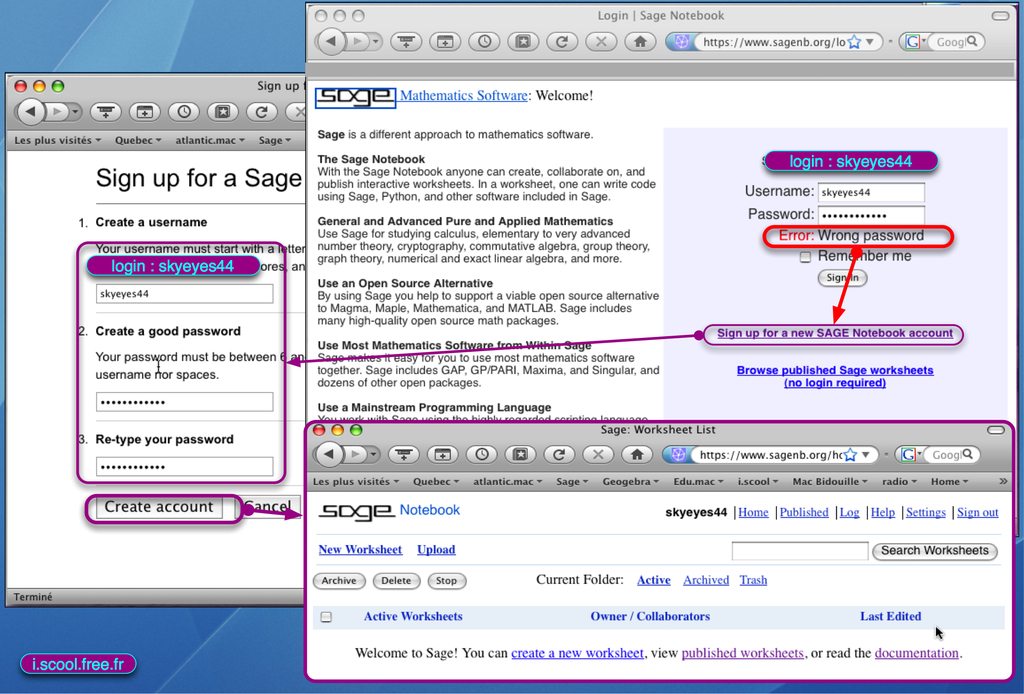This screenshot has width=1024, height=694.
Task: Click reload icon in Login Sage Notebook window
Action: coord(562,42)
